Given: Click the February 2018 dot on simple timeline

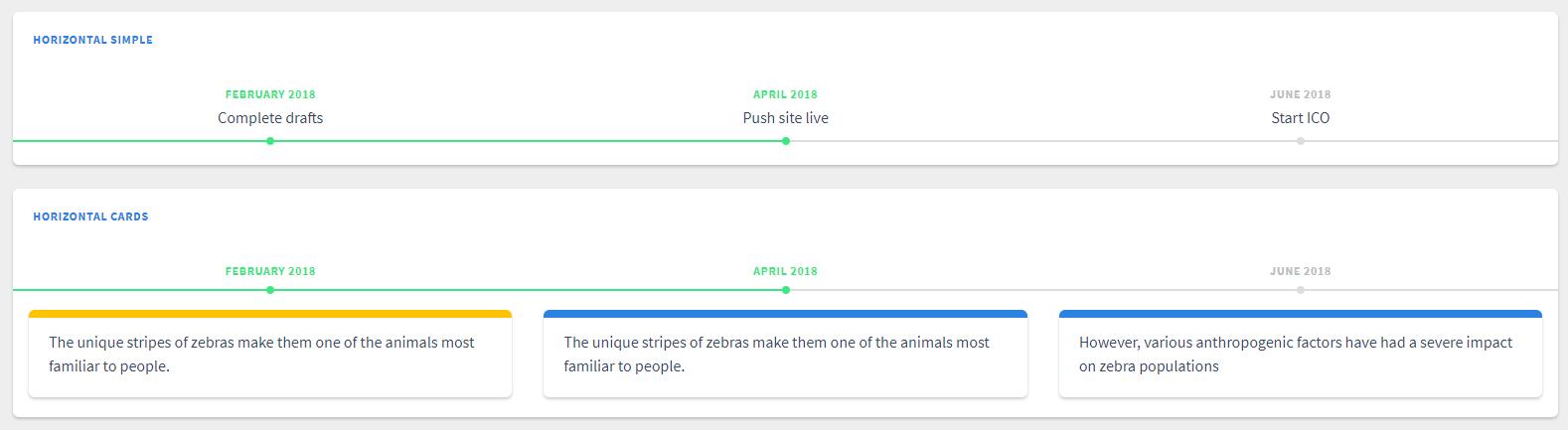Looking at the screenshot, I should [x=270, y=141].
